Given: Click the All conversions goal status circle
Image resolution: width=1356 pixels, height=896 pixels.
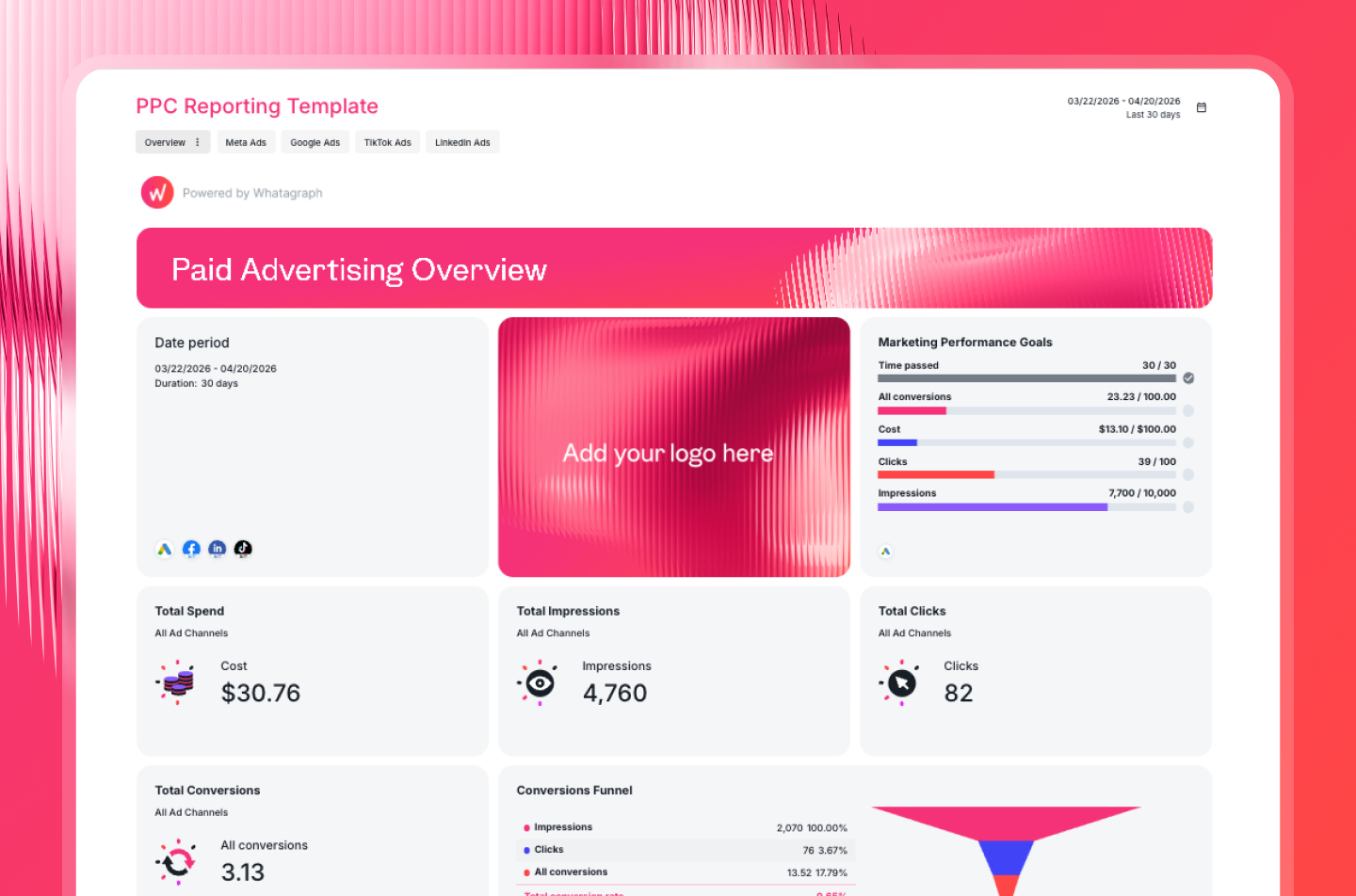Looking at the screenshot, I should [x=1188, y=410].
